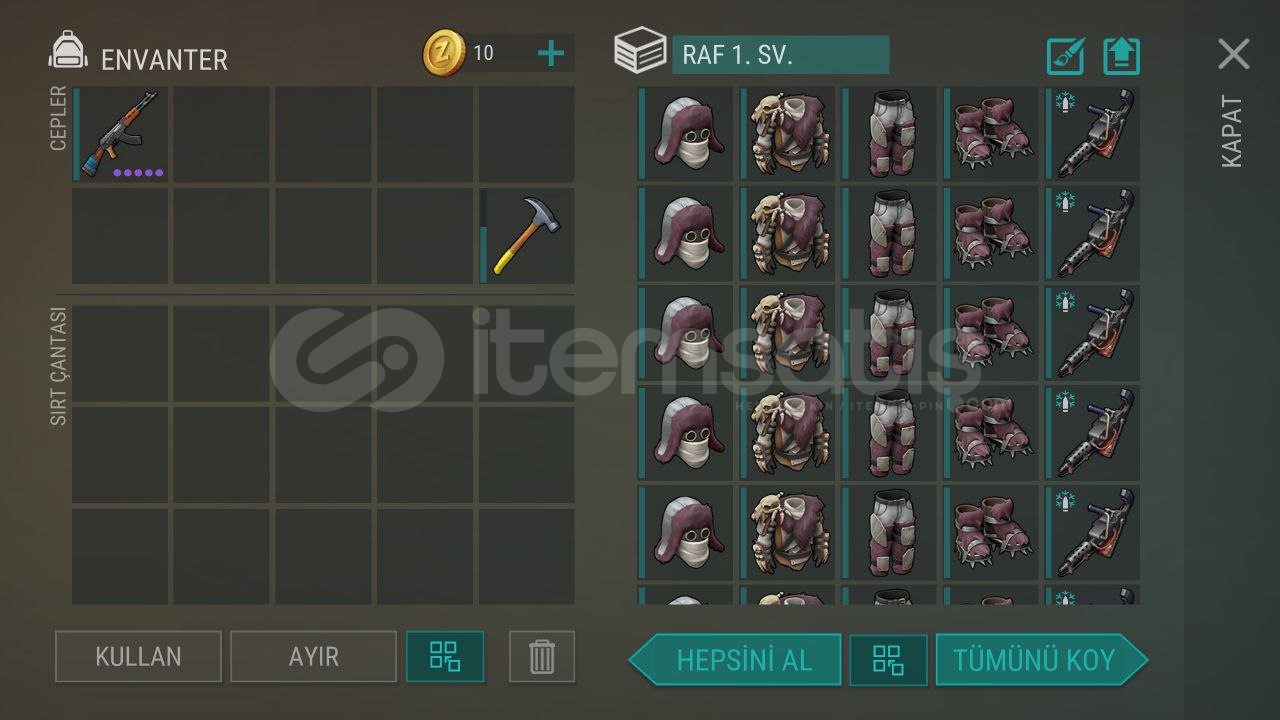
Task: Click the KULLAN button
Action: (138, 657)
